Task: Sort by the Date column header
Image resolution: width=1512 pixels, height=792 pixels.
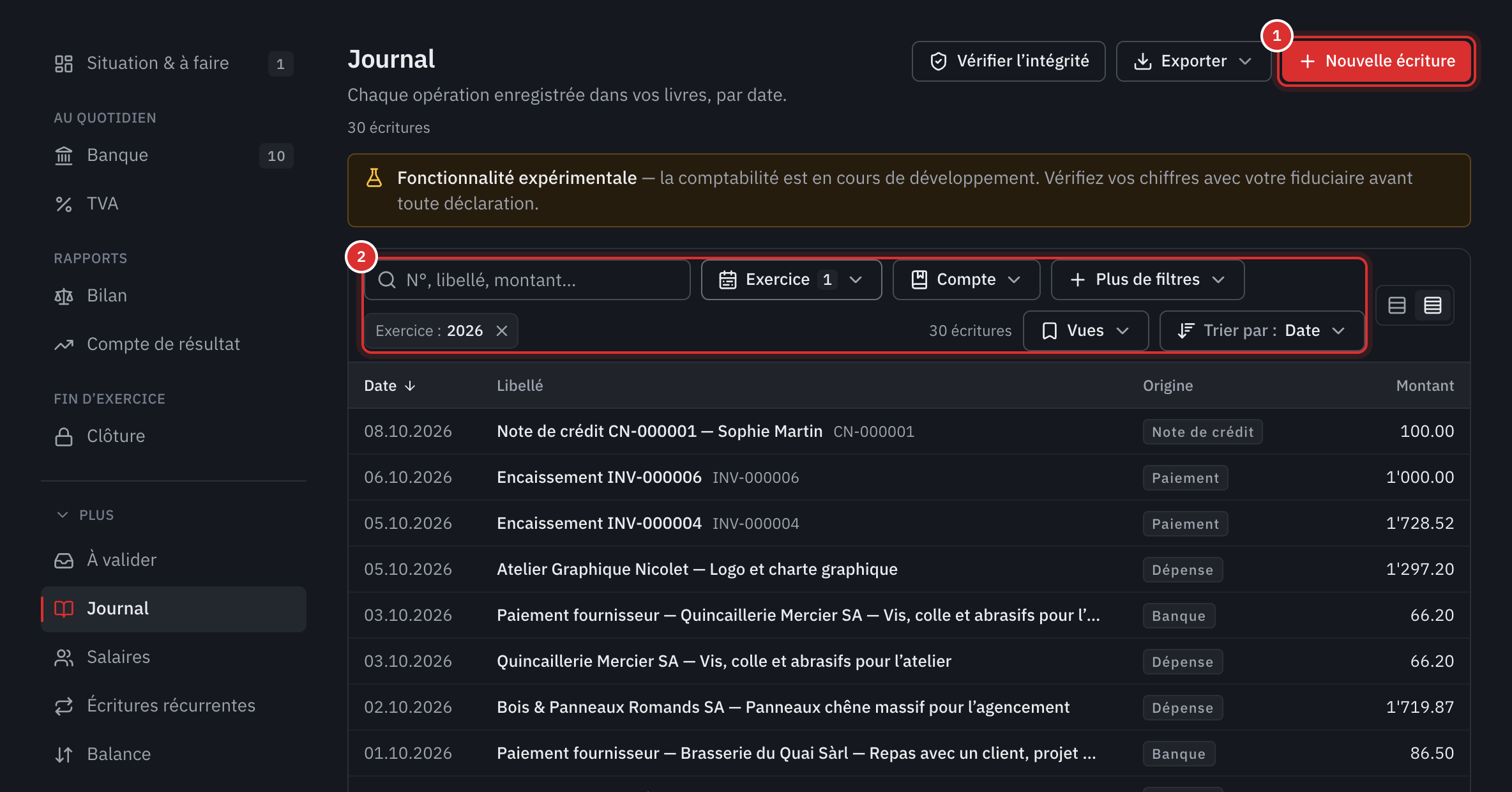Action: click(x=389, y=386)
